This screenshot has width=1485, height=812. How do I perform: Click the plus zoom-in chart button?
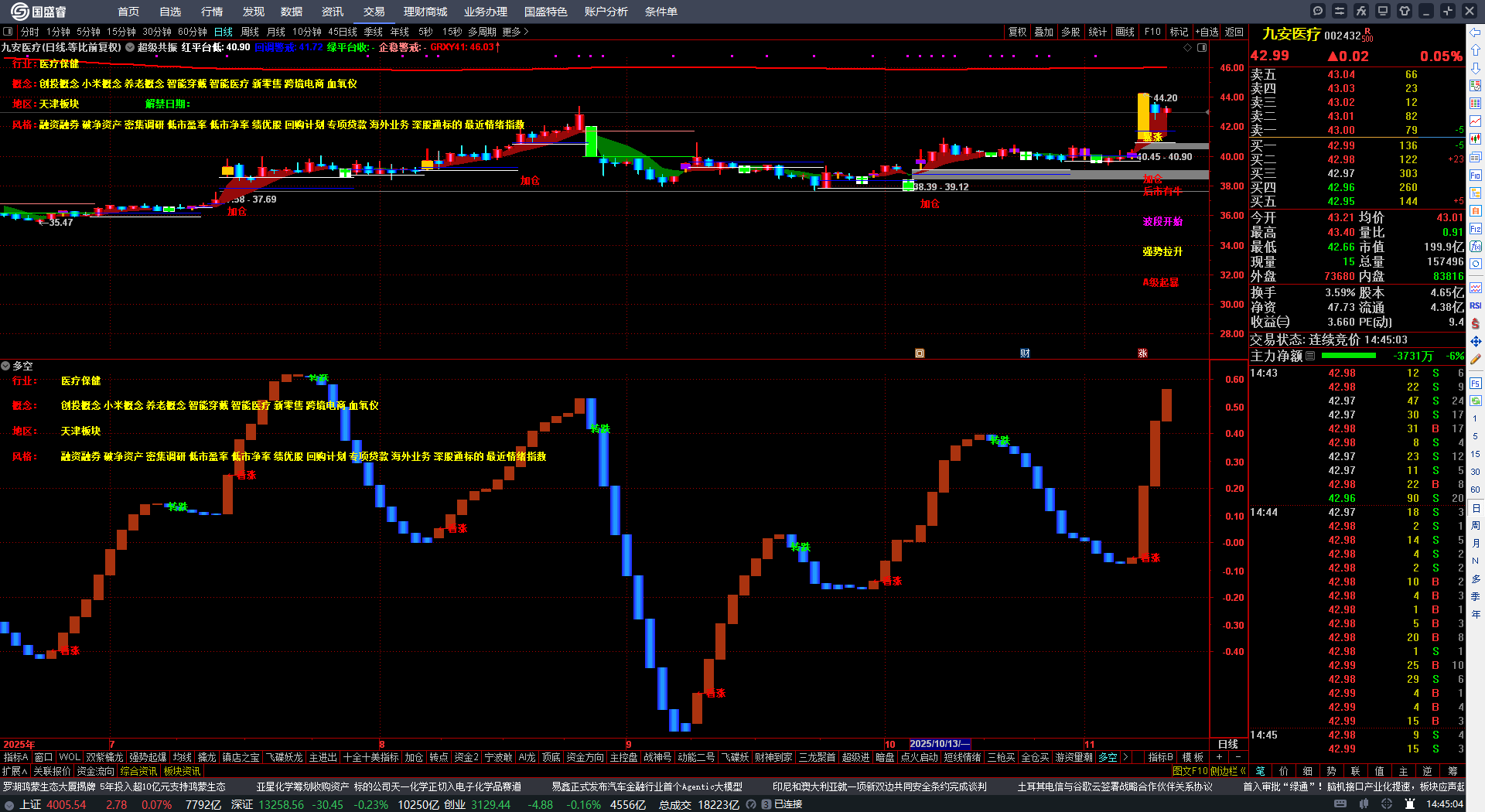[1220, 757]
